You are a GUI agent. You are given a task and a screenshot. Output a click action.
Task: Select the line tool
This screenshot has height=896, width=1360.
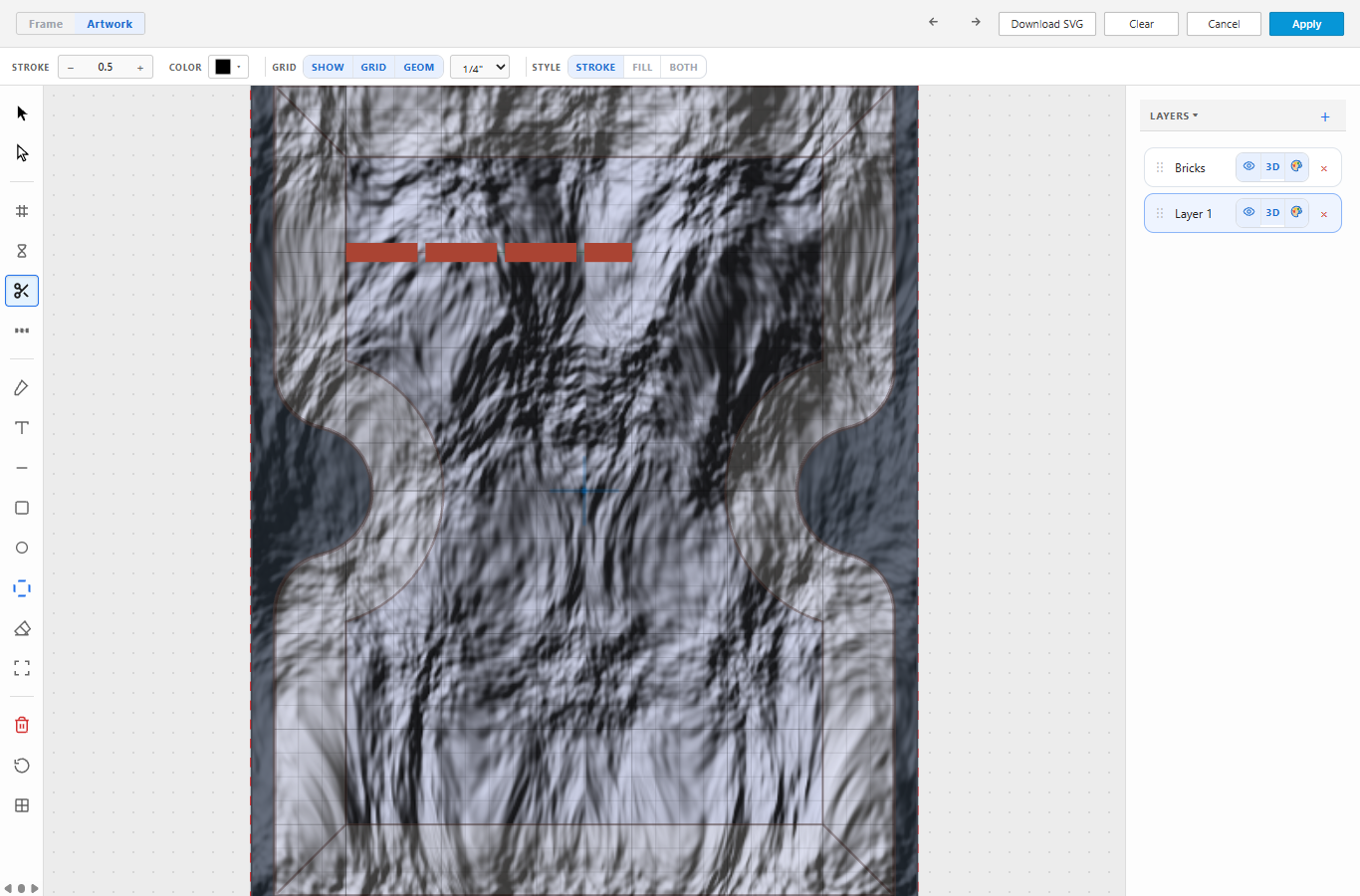coord(22,468)
